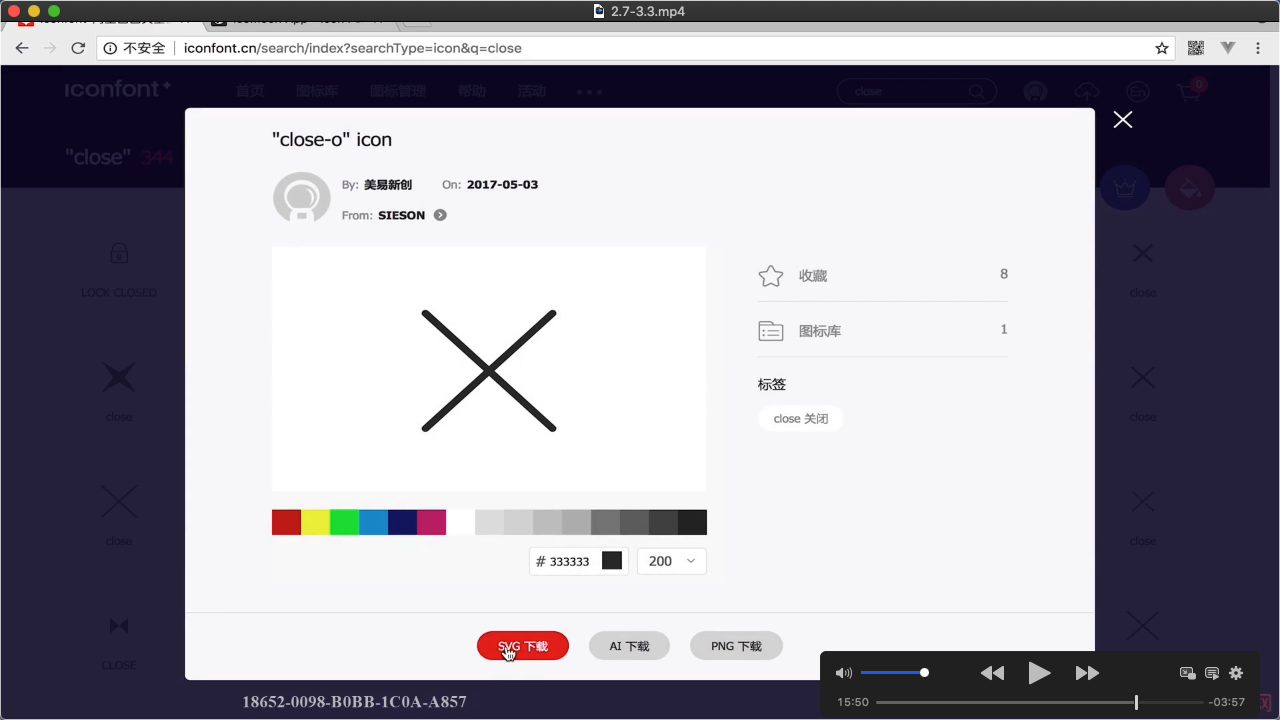The width and height of the screenshot is (1280, 720).
Task: Fast-forward the video
Action: pyautogui.click(x=1087, y=673)
